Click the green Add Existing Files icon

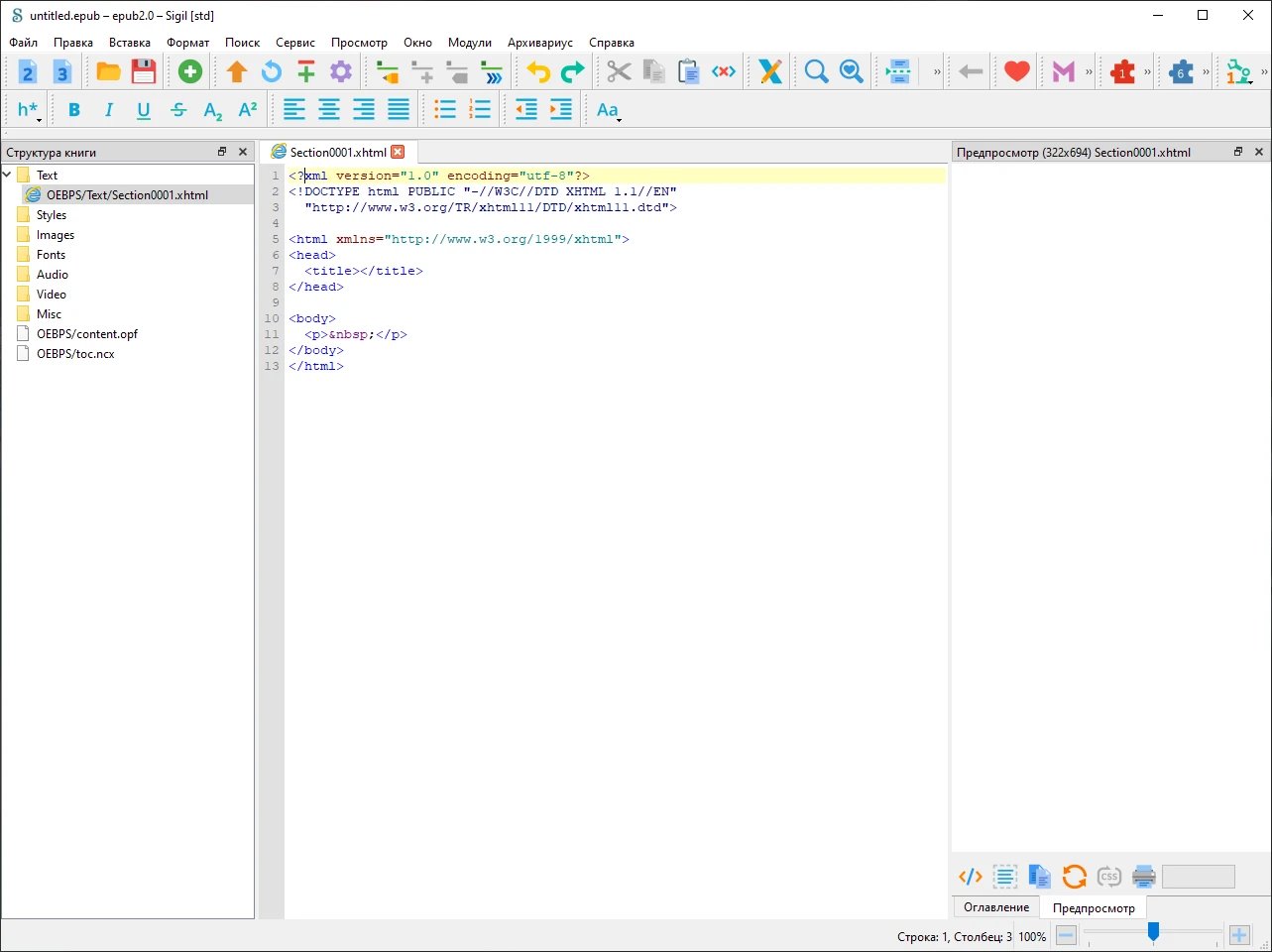[x=189, y=71]
